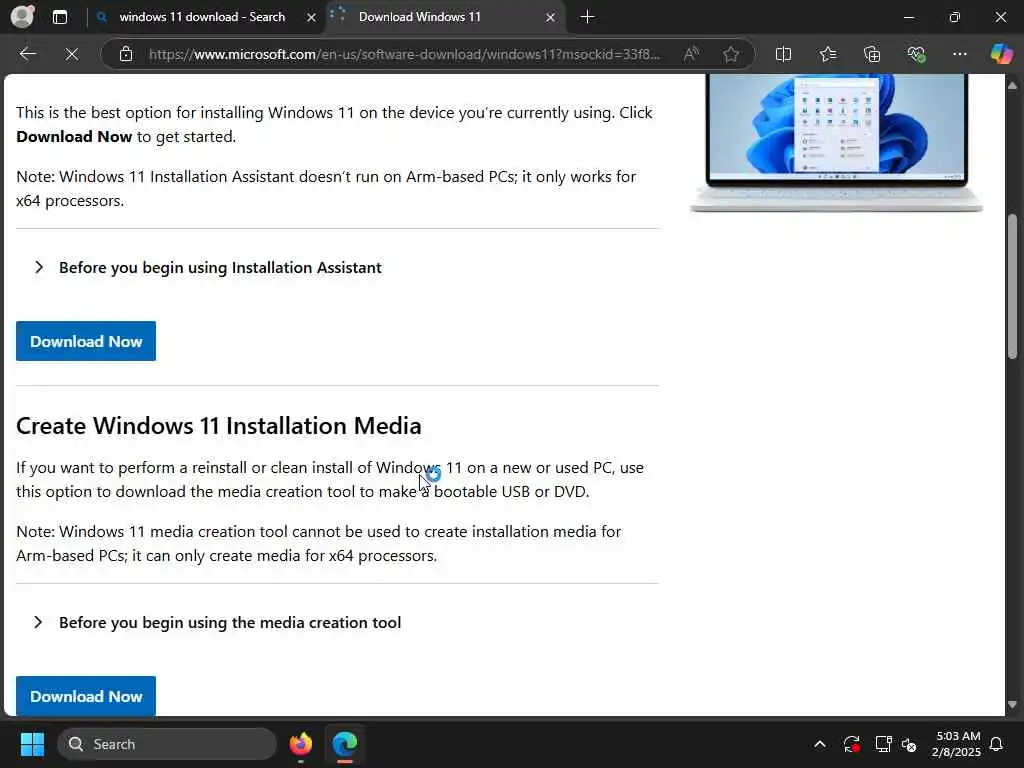Screen dimensions: 1024x768
Task: Open the Favorites list icon
Action: 827,54
